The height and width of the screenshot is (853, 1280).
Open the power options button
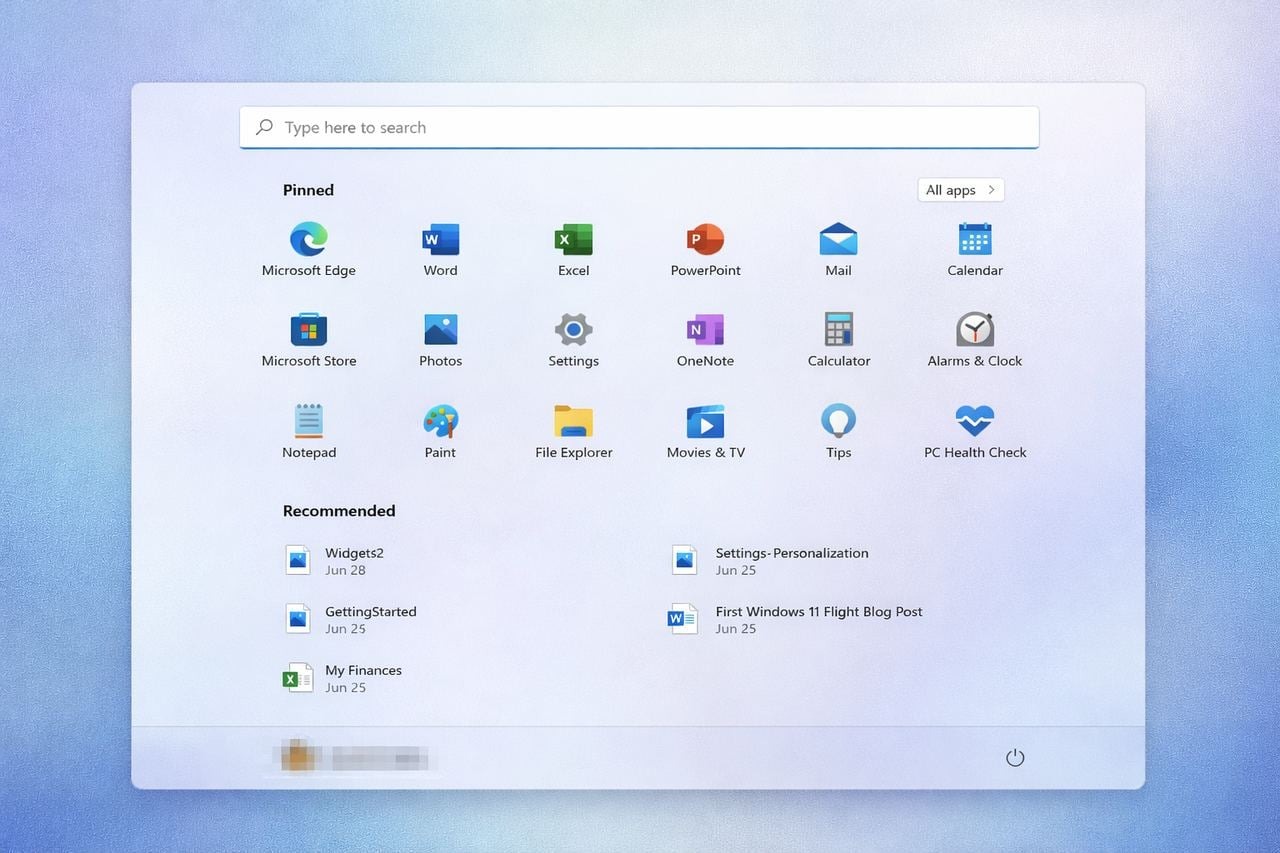click(1015, 758)
